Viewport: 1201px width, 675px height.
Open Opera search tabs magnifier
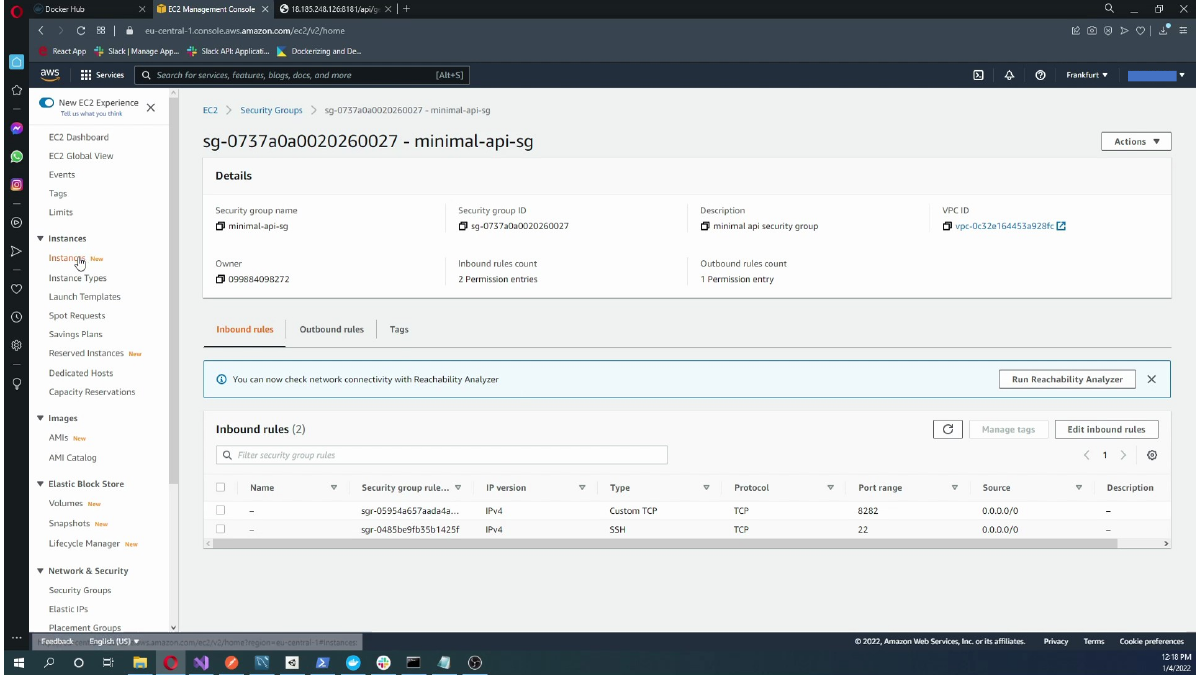point(1109,8)
